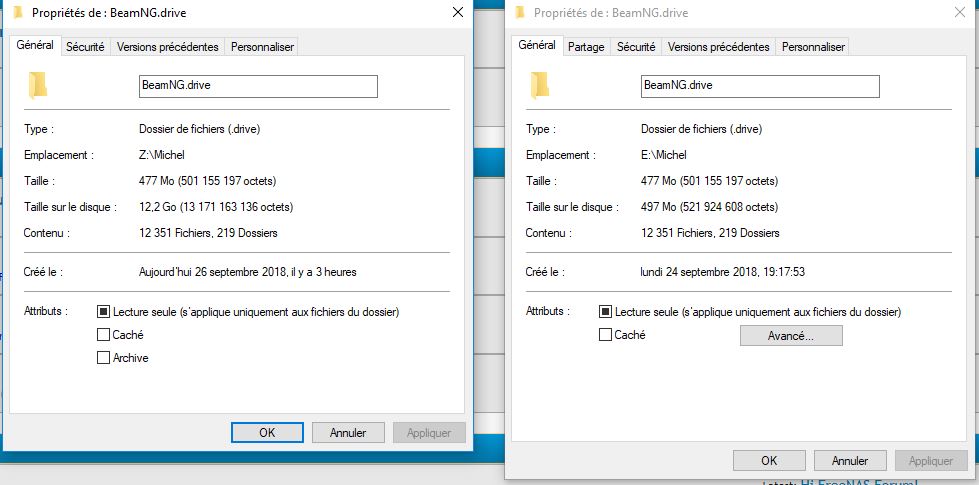The height and width of the screenshot is (485, 979).
Task: Open Personnaliser tab in the right window
Action: click(x=813, y=47)
